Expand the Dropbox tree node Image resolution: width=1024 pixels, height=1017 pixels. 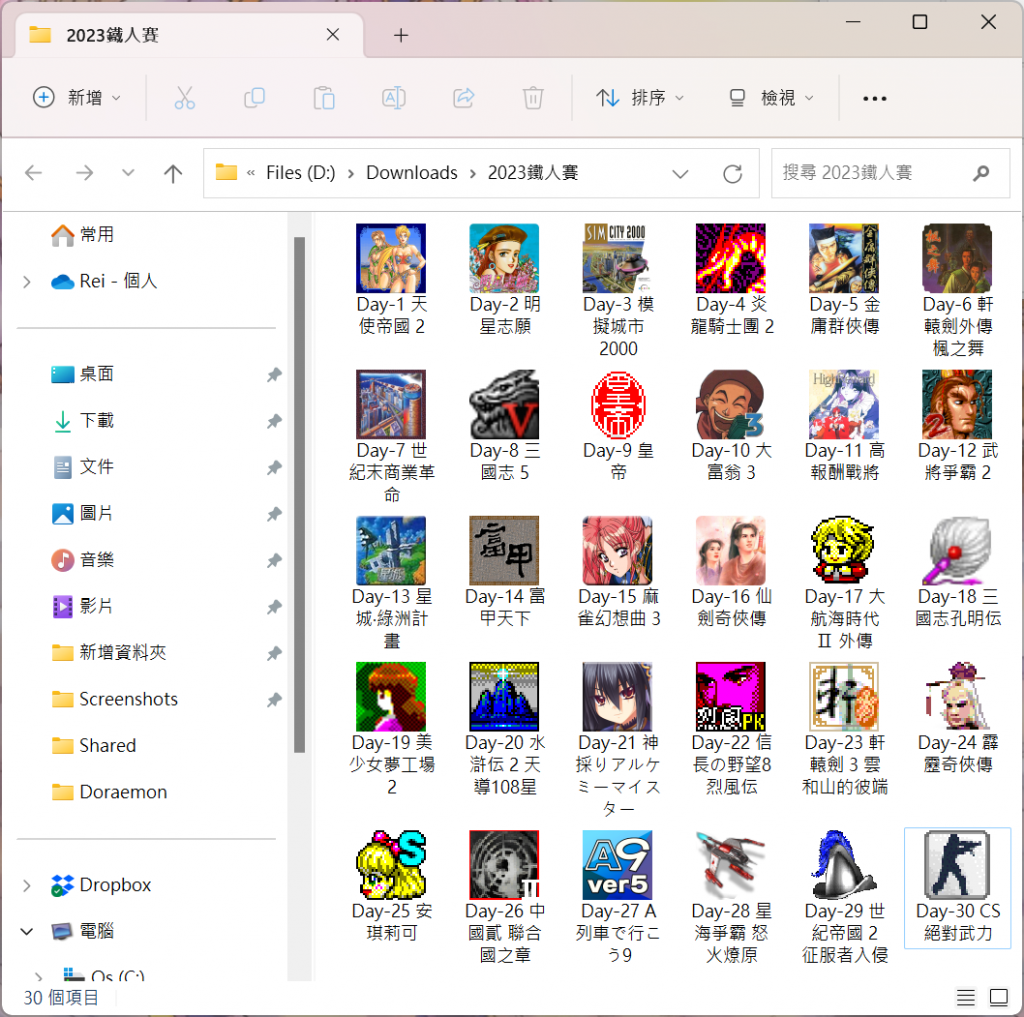click(x=27, y=886)
